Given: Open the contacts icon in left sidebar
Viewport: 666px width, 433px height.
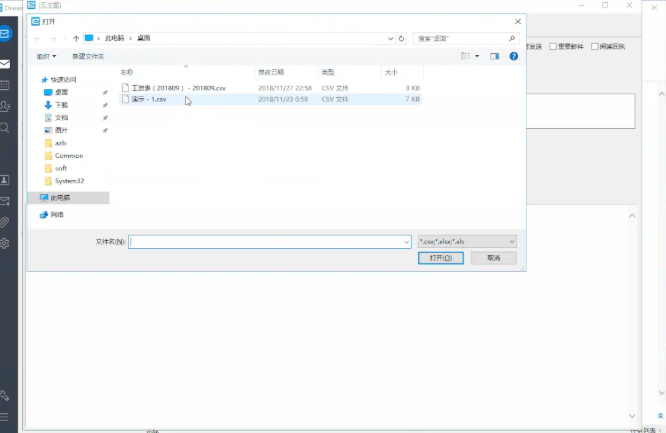Looking at the screenshot, I should (x=6, y=106).
